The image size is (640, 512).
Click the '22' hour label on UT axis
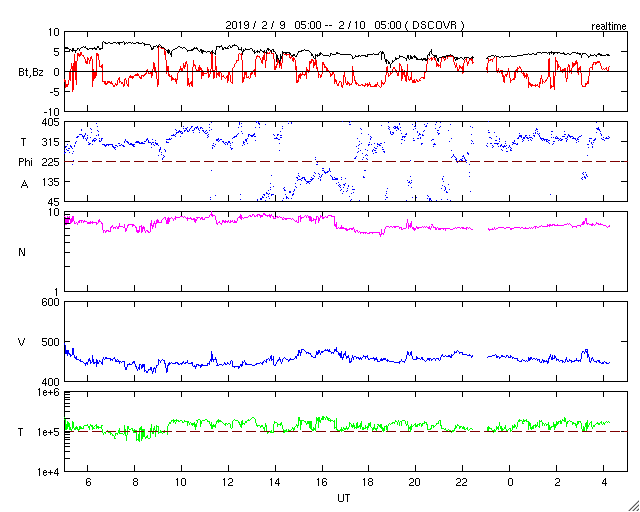pos(462,482)
